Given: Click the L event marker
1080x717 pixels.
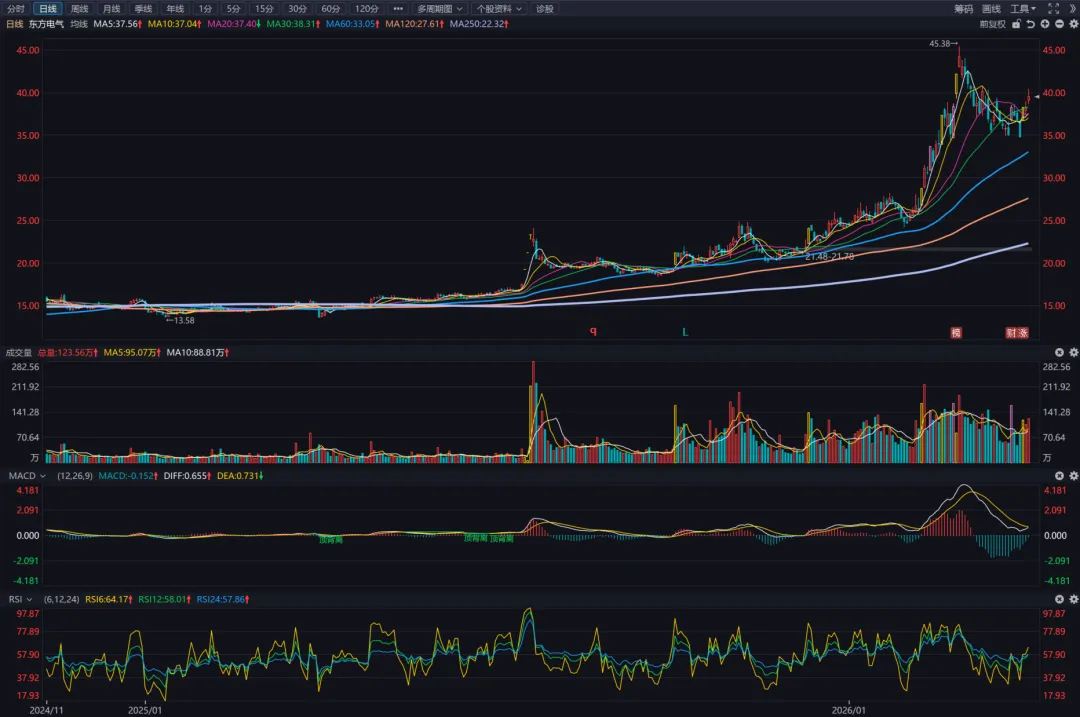Looking at the screenshot, I should pos(685,332).
